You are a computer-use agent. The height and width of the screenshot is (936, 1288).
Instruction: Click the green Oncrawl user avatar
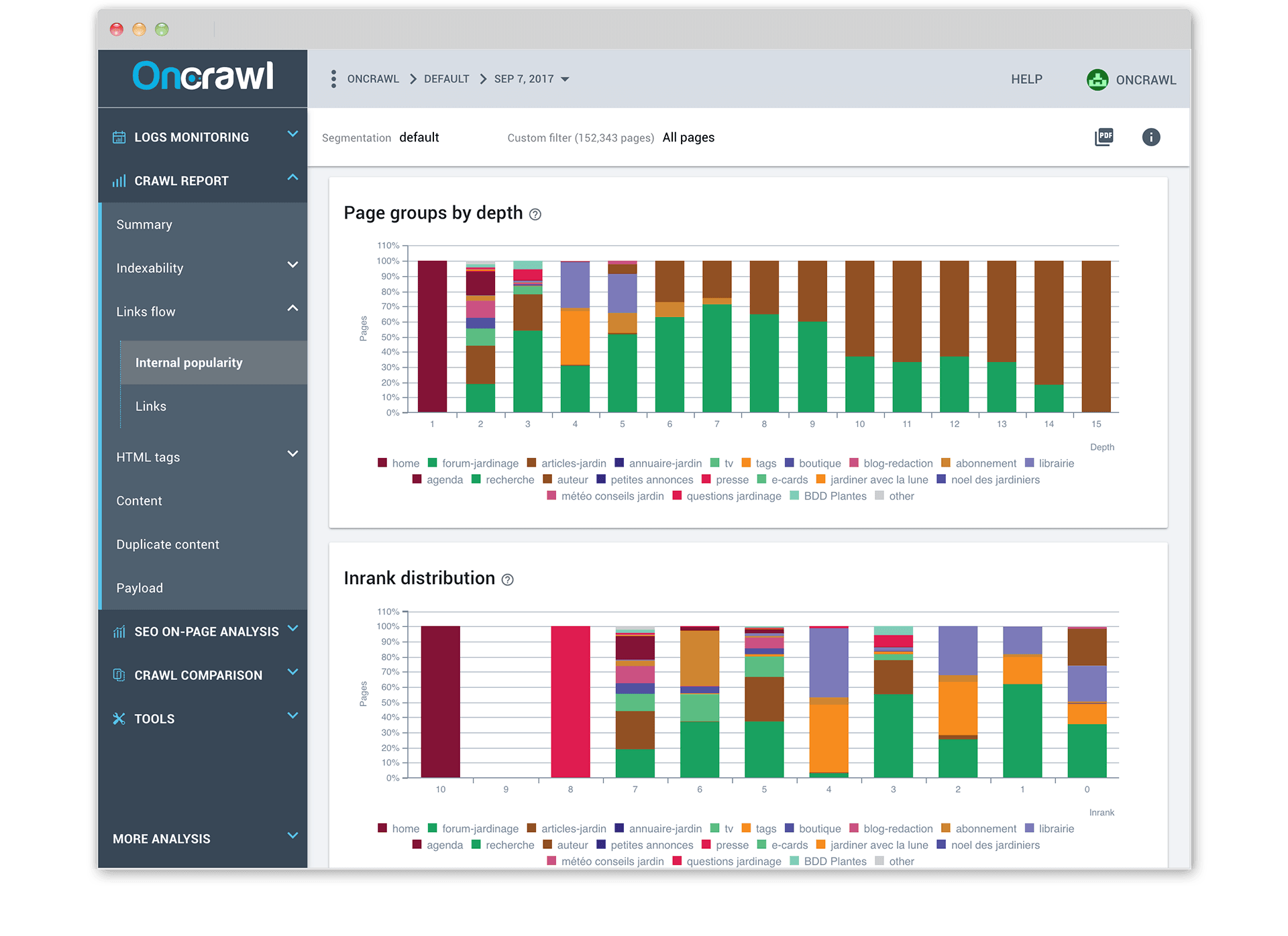coord(1097,80)
